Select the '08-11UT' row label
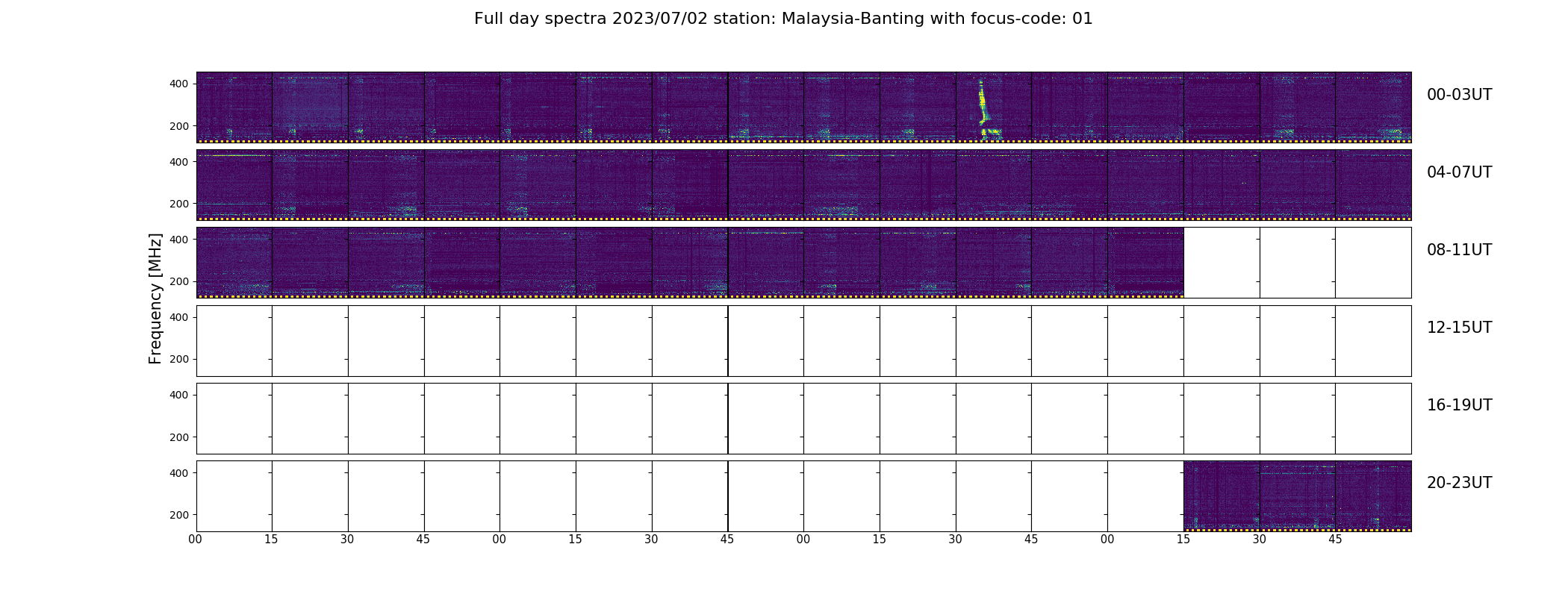Image resolution: width=1568 pixels, height=597 pixels. 1459,250
